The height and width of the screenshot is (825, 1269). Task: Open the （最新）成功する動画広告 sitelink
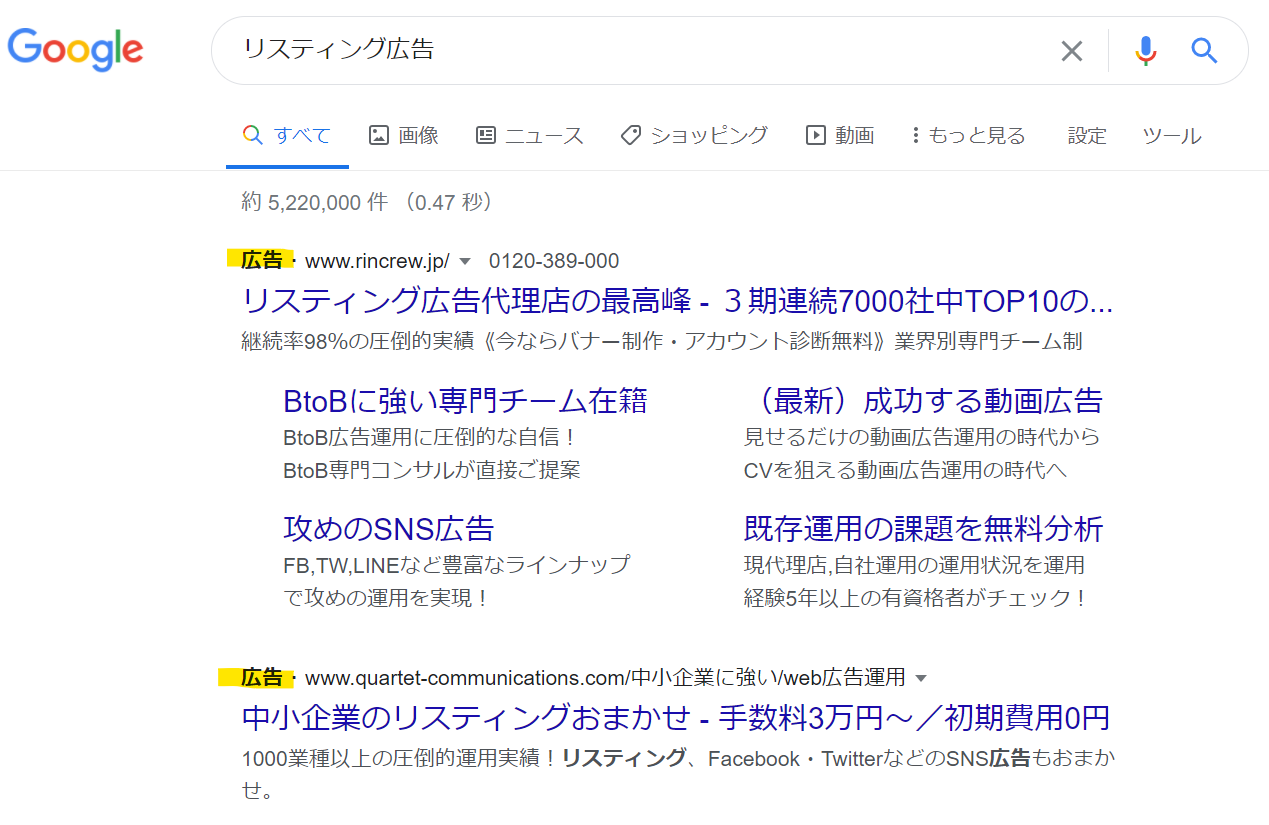coord(923,401)
